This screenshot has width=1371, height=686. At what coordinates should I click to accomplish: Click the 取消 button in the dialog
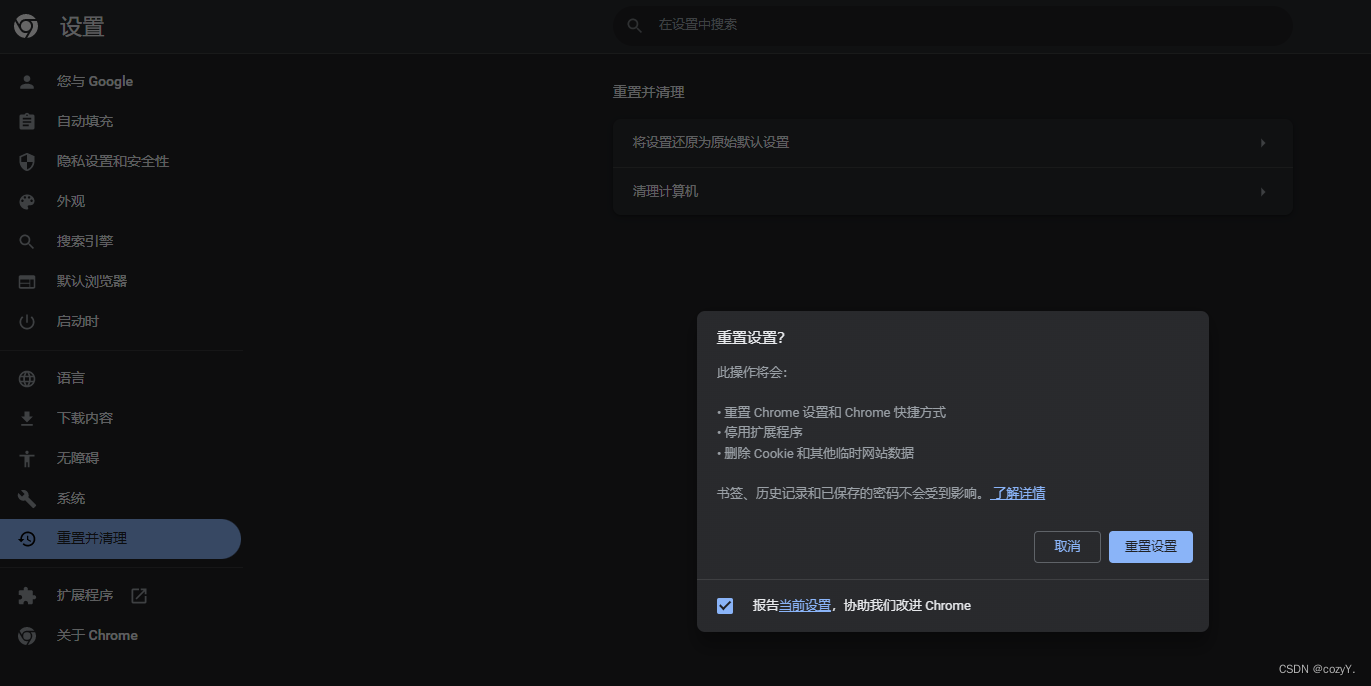(x=1067, y=547)
